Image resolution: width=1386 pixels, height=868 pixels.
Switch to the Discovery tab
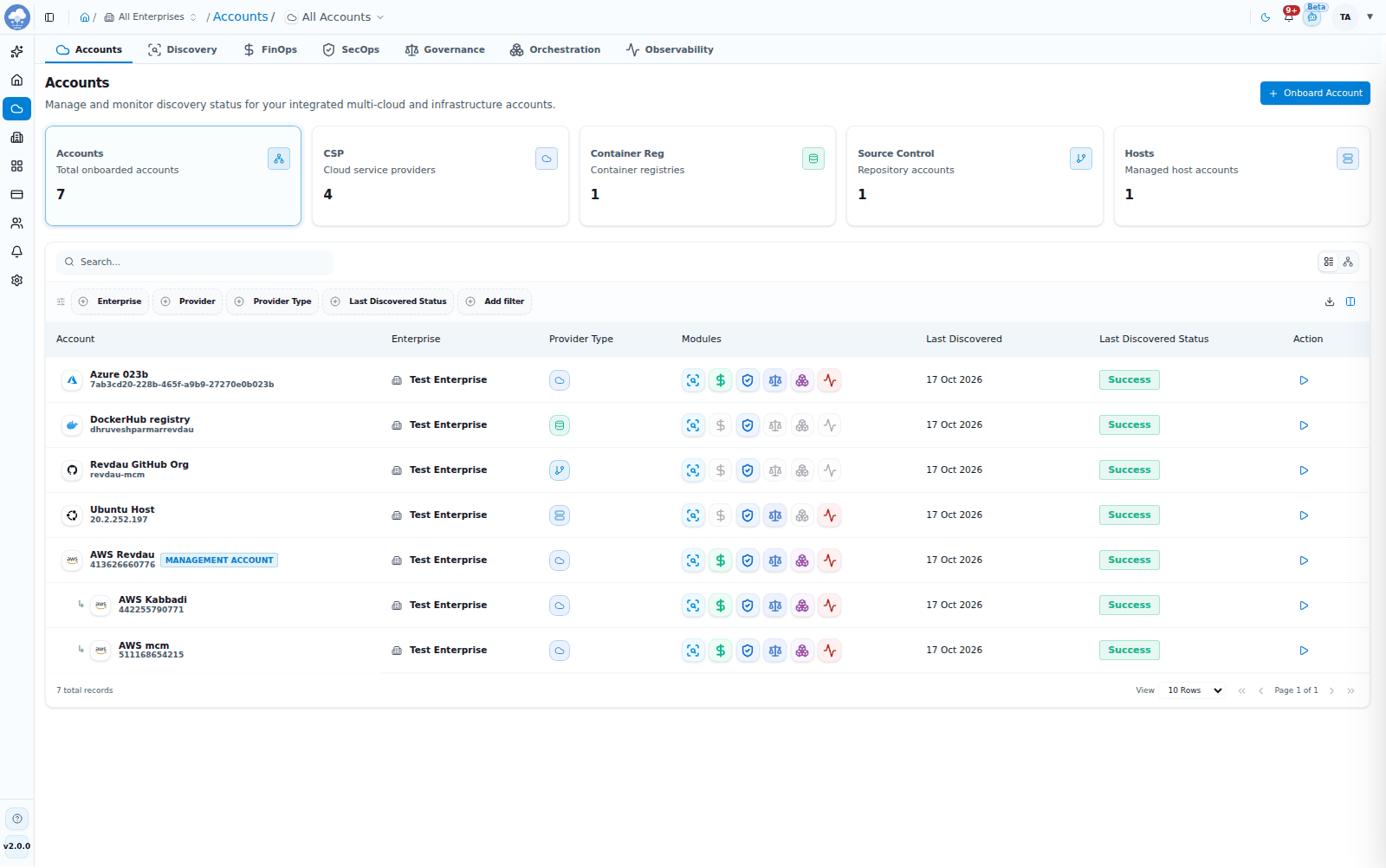pyautogui.click(x=183, y=49)
